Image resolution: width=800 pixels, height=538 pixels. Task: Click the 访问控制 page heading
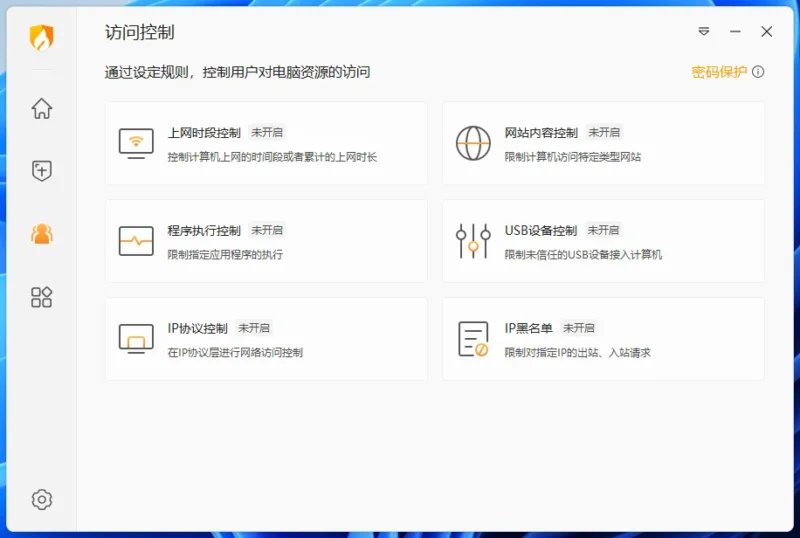click(x=140, y=33)
